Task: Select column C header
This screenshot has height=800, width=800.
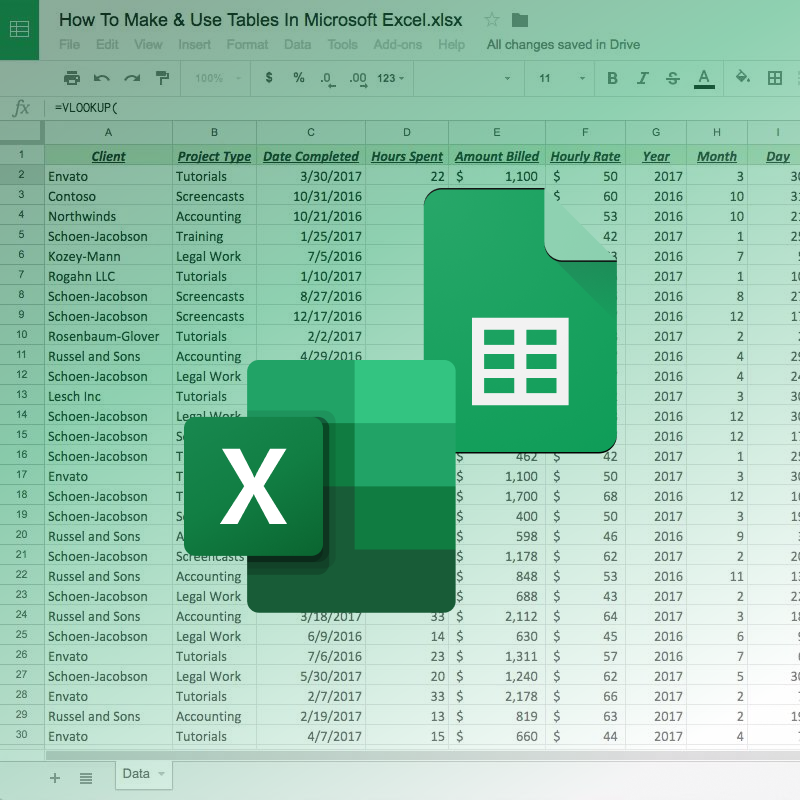Action: 311,132
